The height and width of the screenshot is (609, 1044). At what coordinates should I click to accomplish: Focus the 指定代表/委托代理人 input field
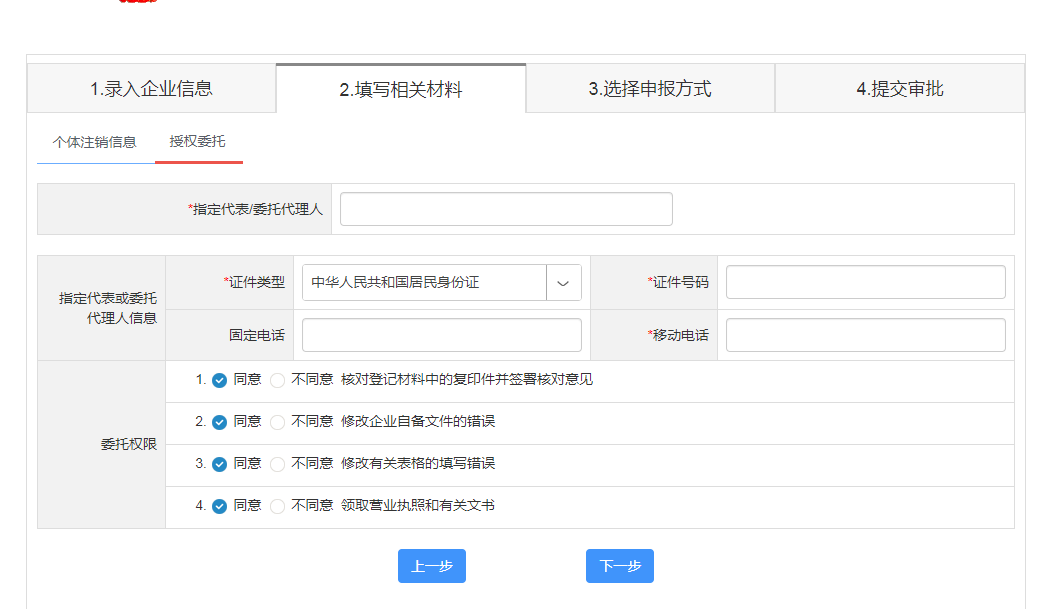506,209
